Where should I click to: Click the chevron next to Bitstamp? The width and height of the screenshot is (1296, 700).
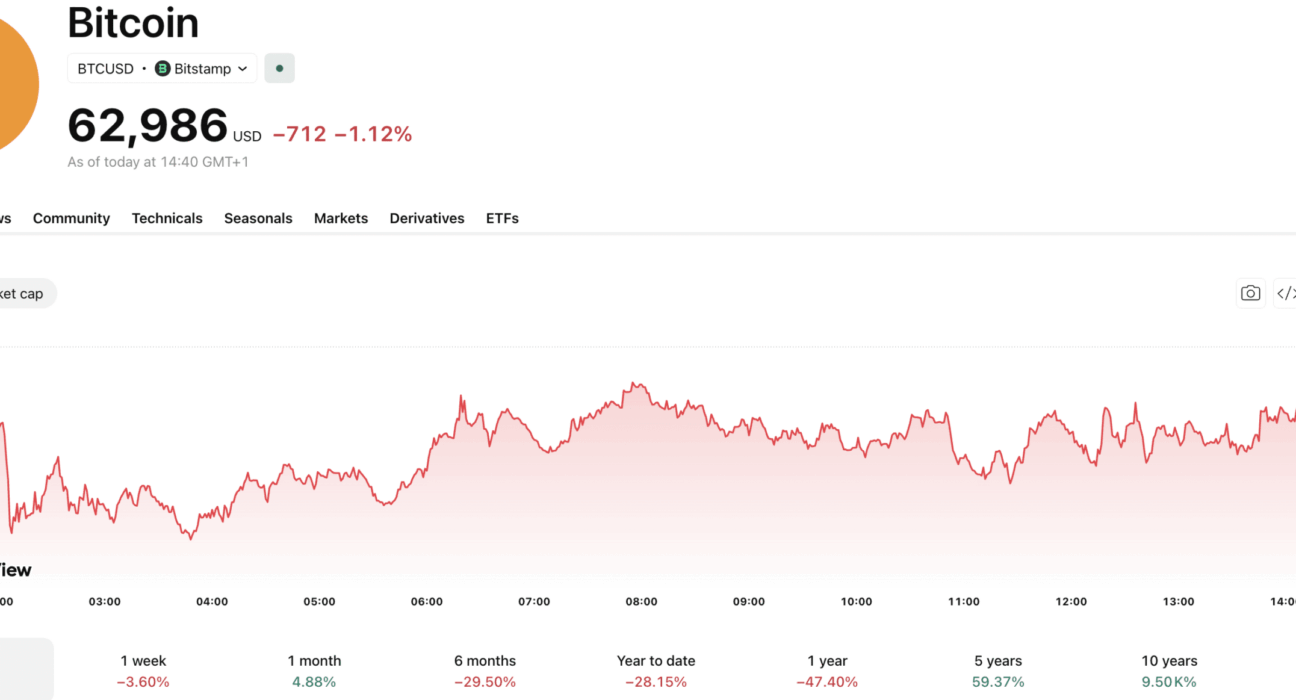[242, 69]
